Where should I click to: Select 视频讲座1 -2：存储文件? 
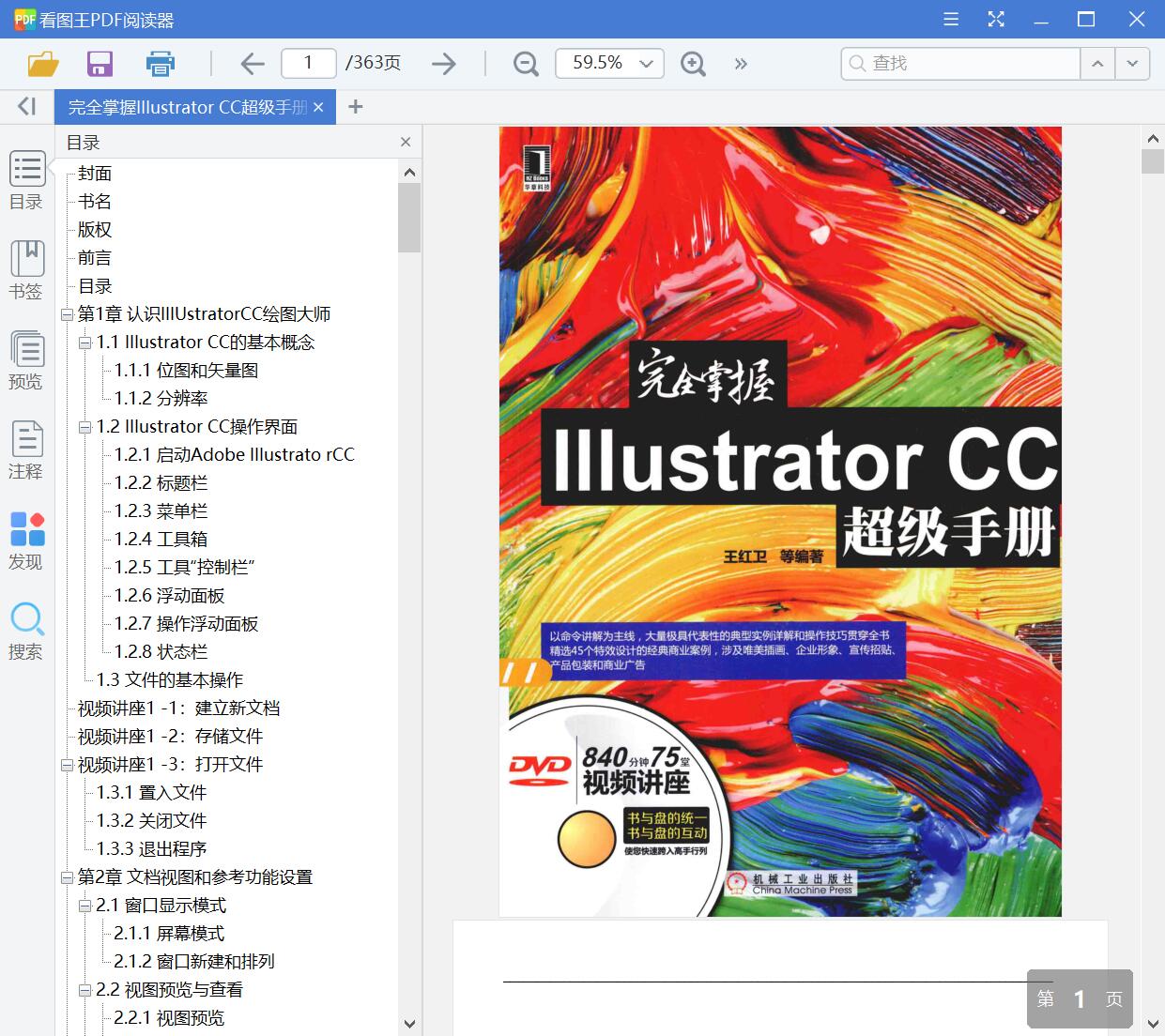[x=170, y=737]
